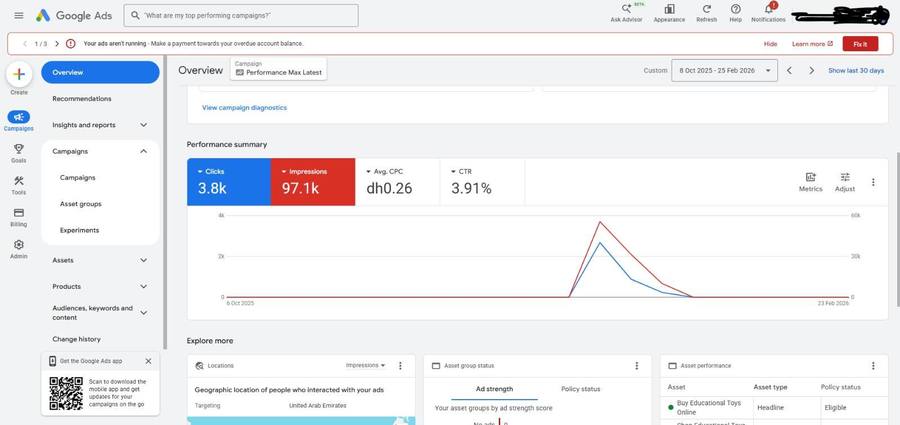Viewport: 900px width, 425px height.
Task: Open Performance summary more options
Action: pos(873,182)
